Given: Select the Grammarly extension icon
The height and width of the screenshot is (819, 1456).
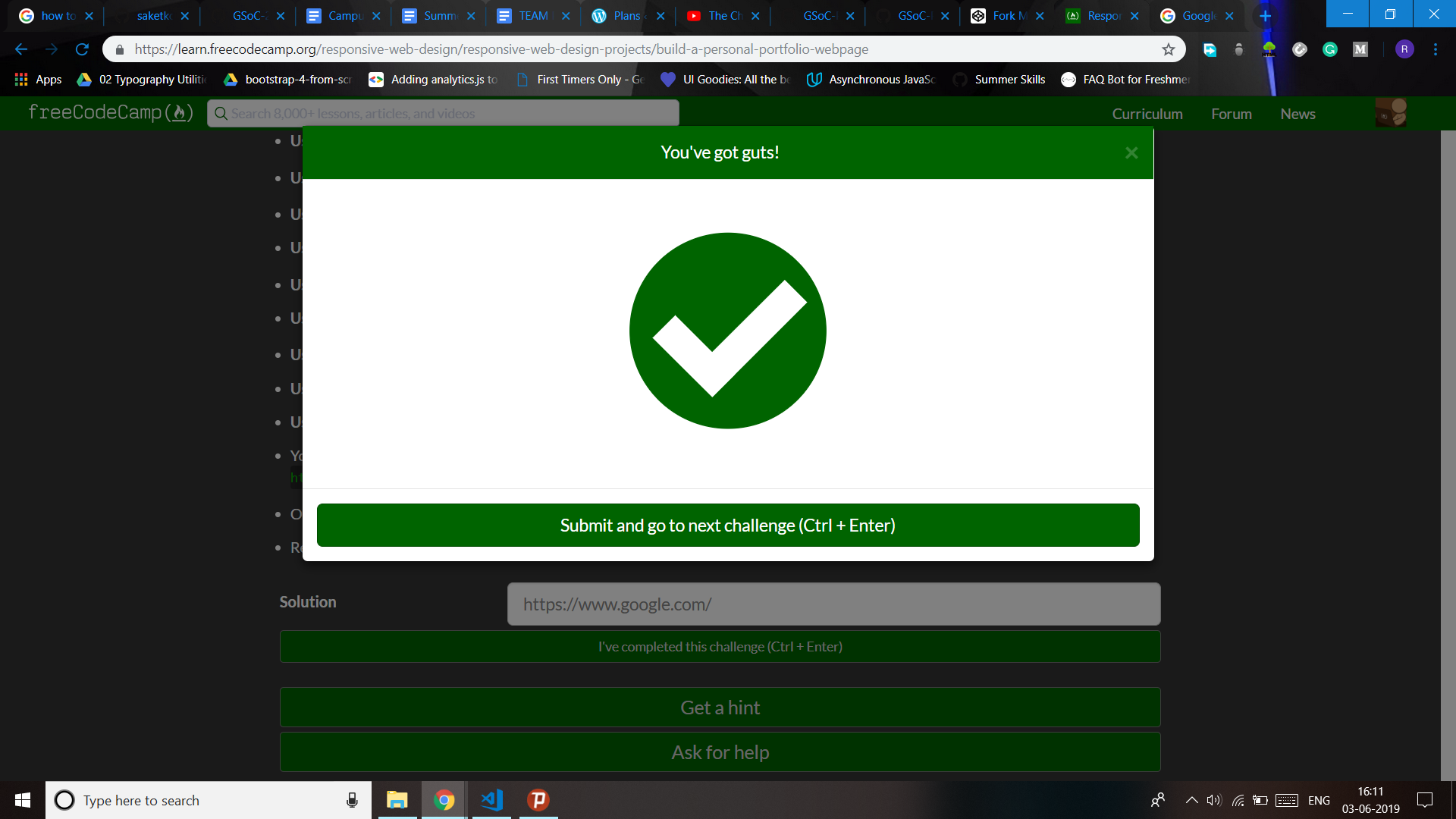Looking at the screenshot, I should (x=1330, y=49).
